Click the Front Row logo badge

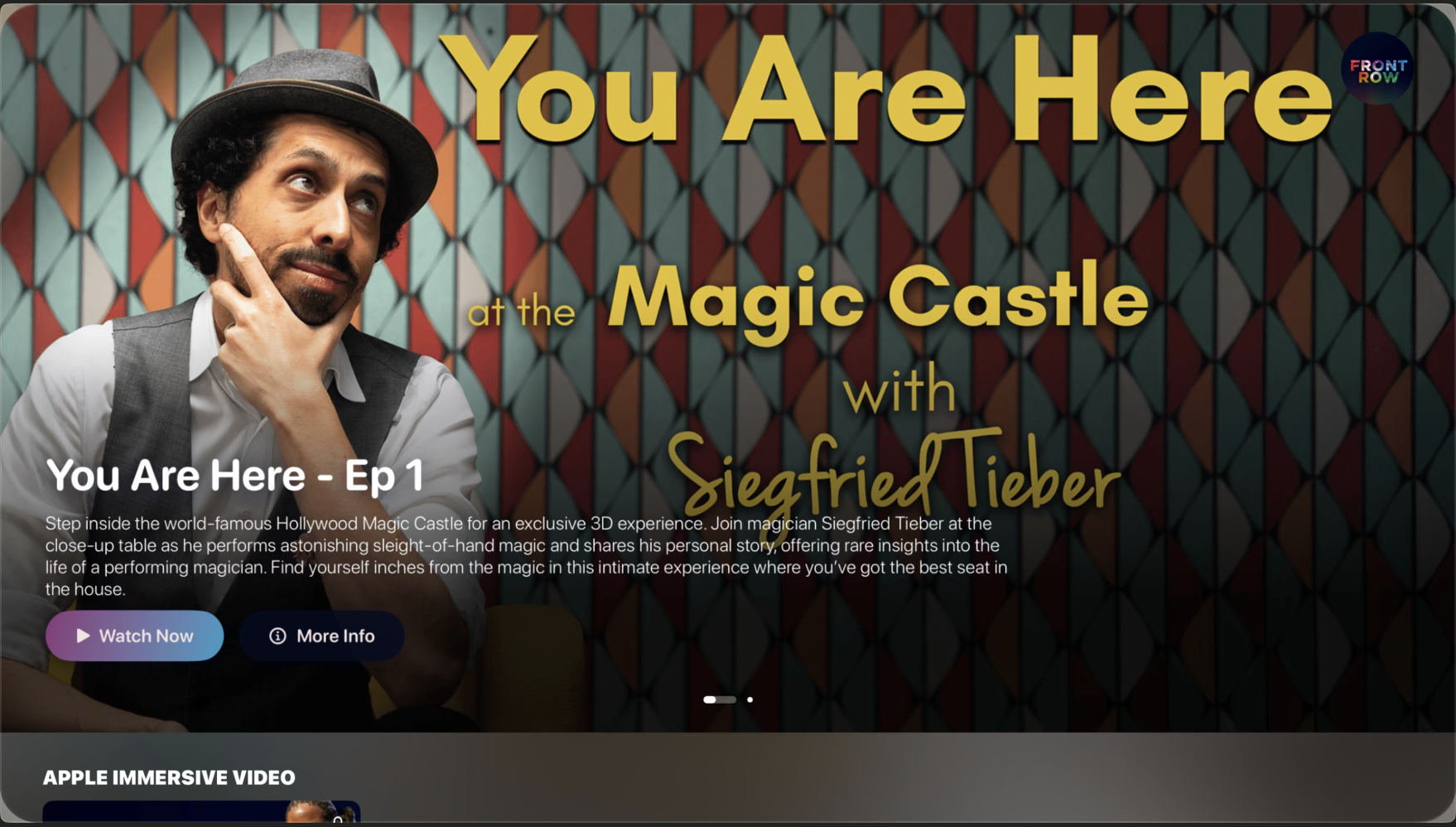pyautogui.click(x=1377, y=70)
